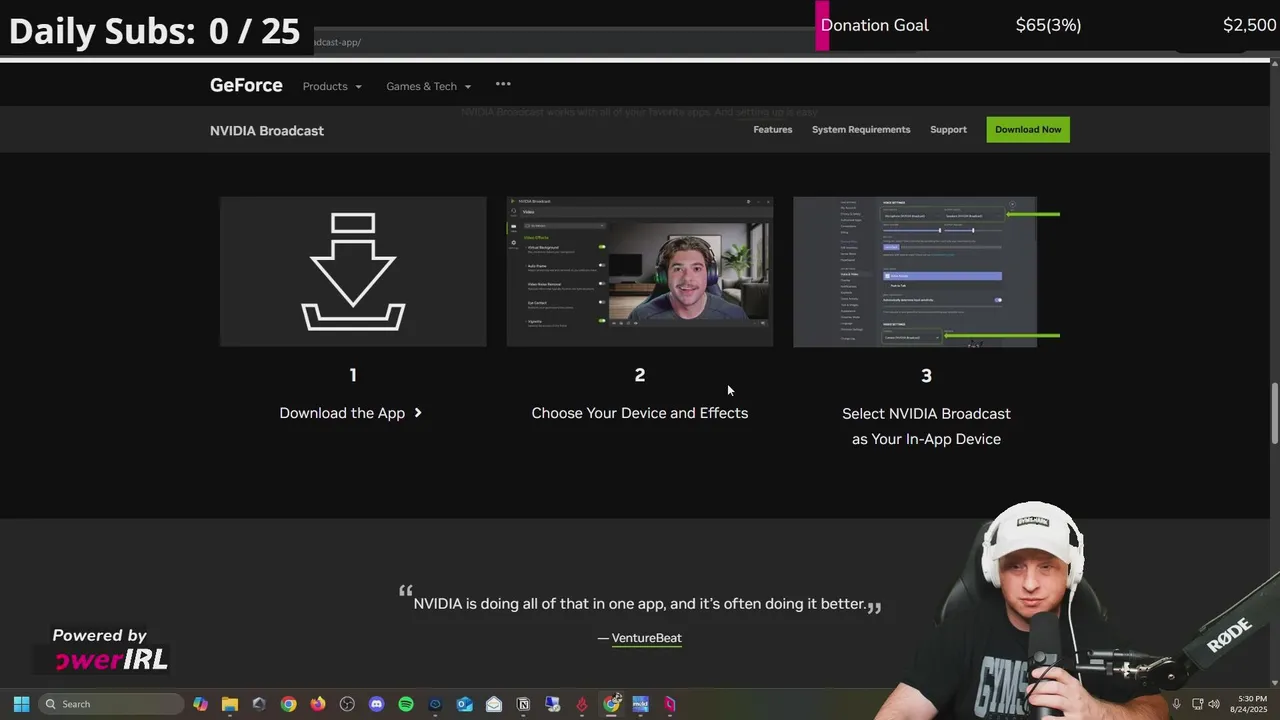Click the 'Select NVIDIA Broadcast' step text

[x=926, y=426]
